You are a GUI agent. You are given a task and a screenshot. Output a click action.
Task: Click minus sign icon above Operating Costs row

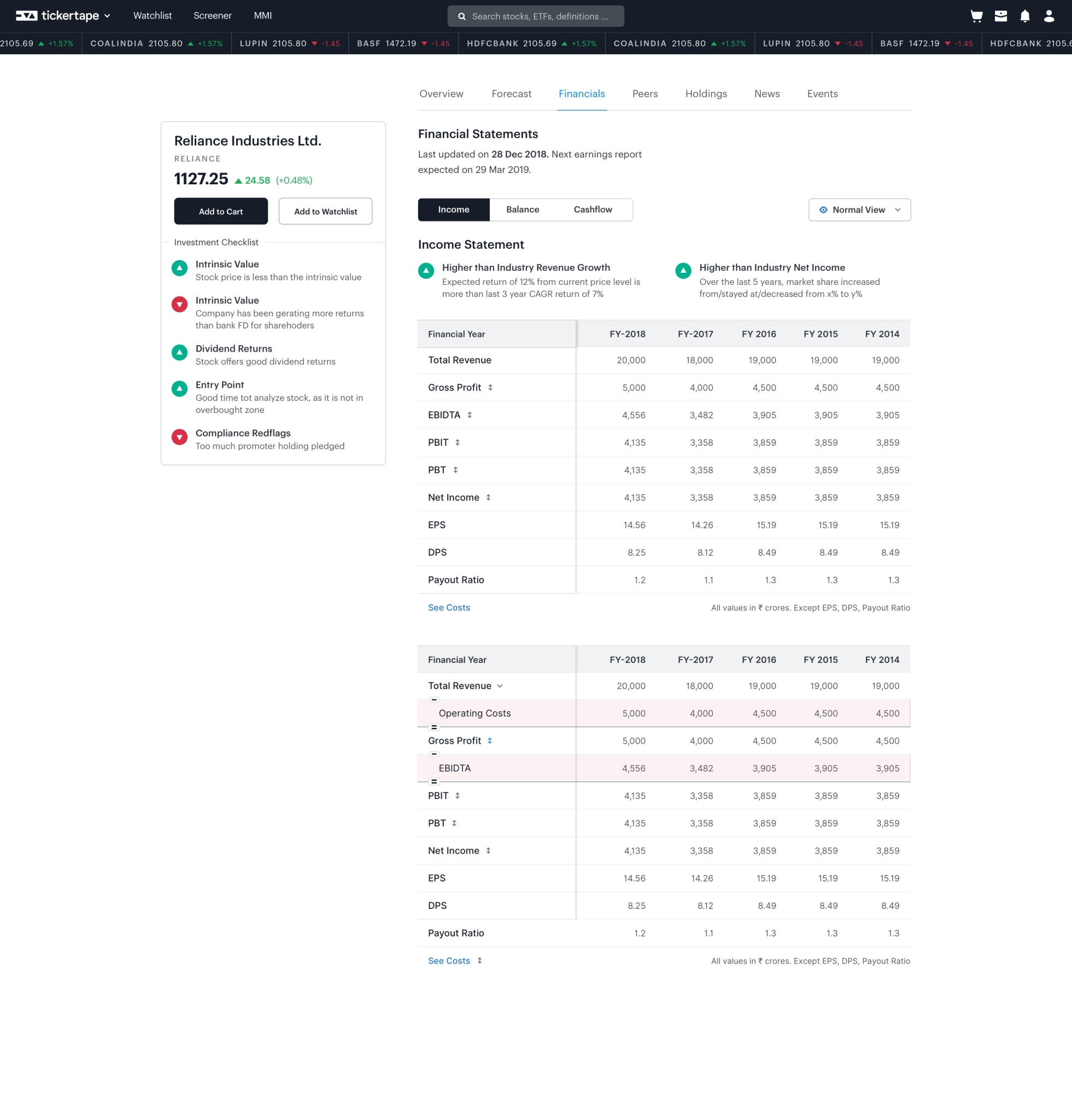tap(434, 699)
